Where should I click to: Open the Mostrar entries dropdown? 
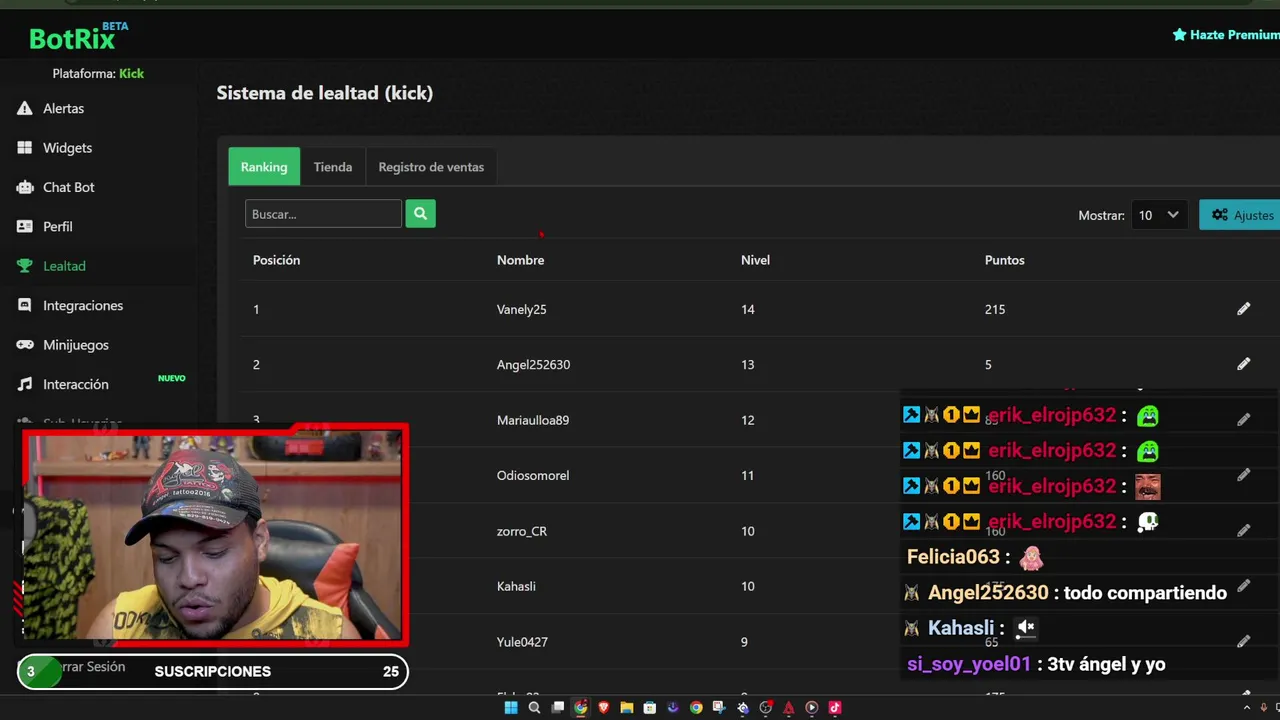[1158, 215]
